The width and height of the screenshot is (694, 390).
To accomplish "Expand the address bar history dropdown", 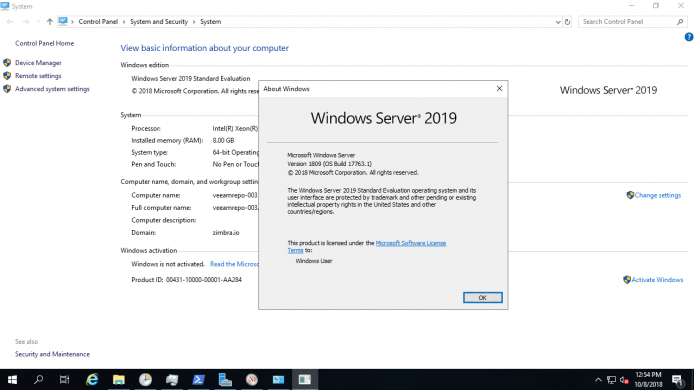I will 558,22.
